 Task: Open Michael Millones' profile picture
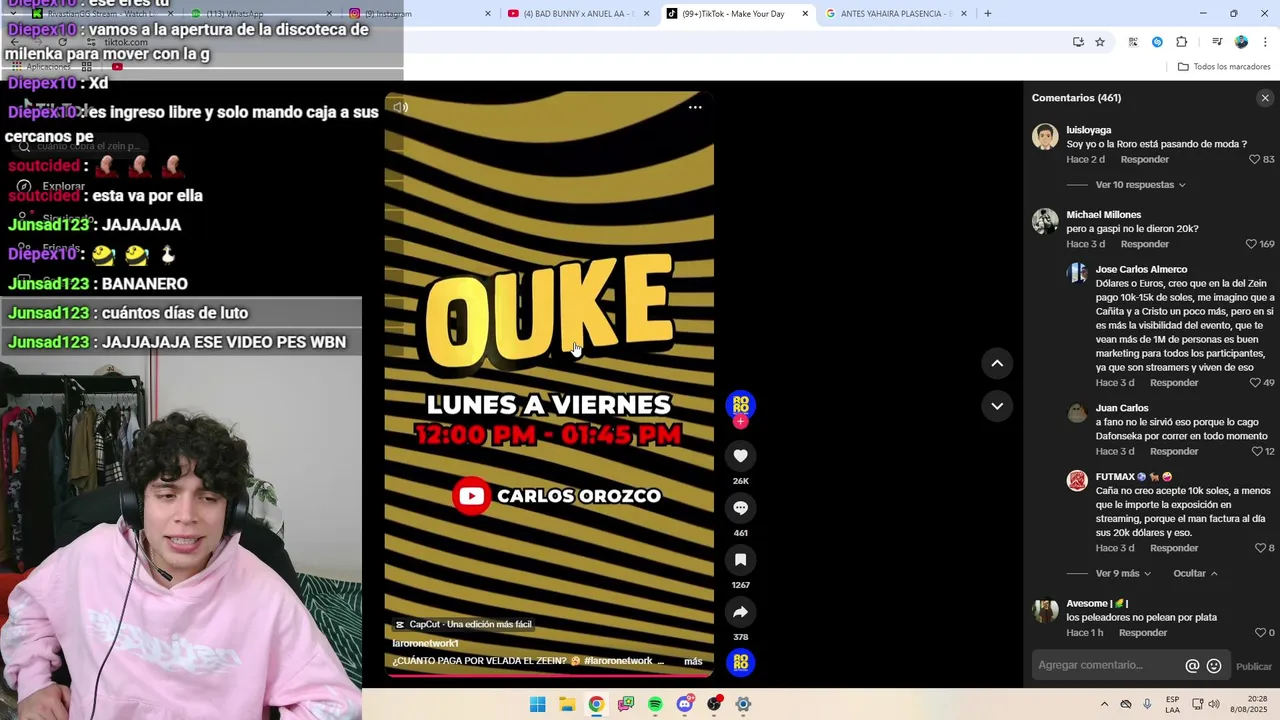click(1045, 221)
